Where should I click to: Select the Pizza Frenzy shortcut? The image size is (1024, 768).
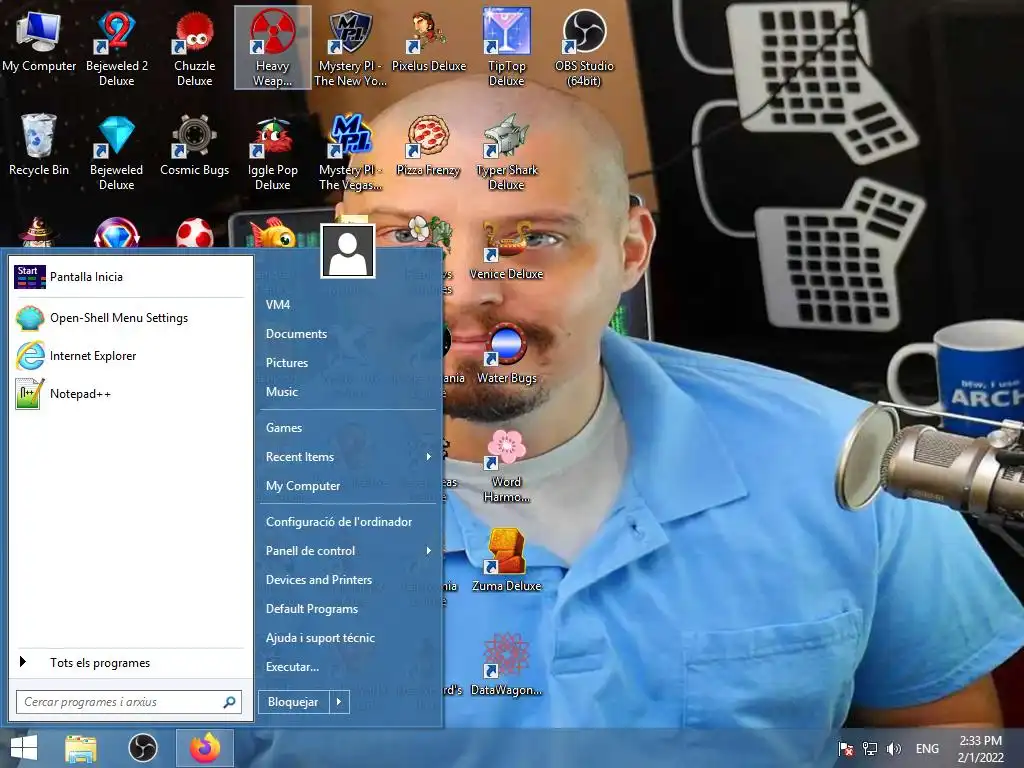[x=428, y=145]
